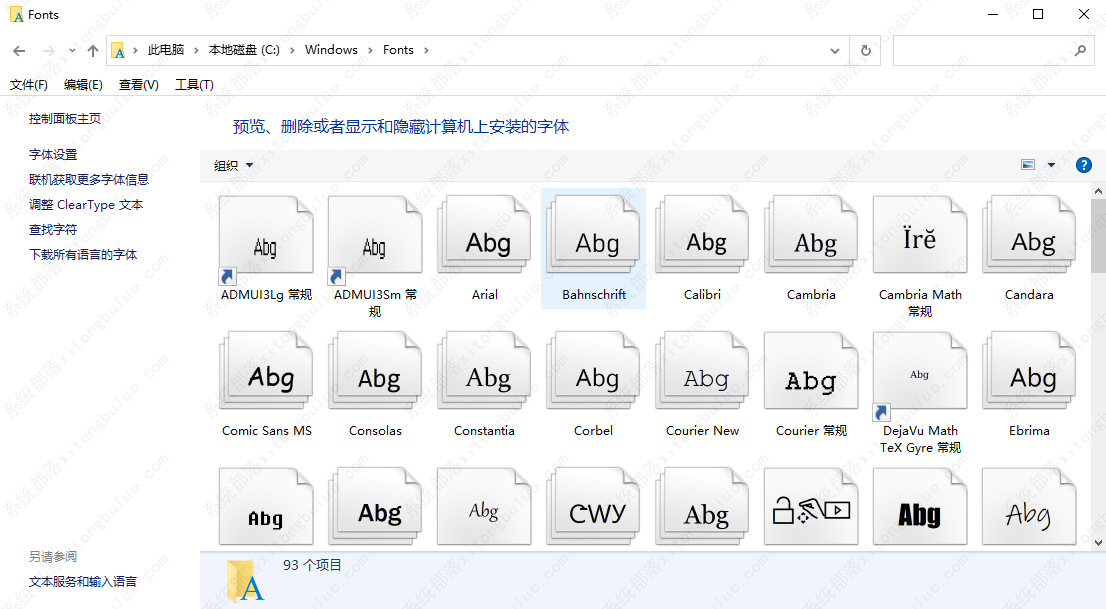Refresh the Fonts folder view

point(865,50)
